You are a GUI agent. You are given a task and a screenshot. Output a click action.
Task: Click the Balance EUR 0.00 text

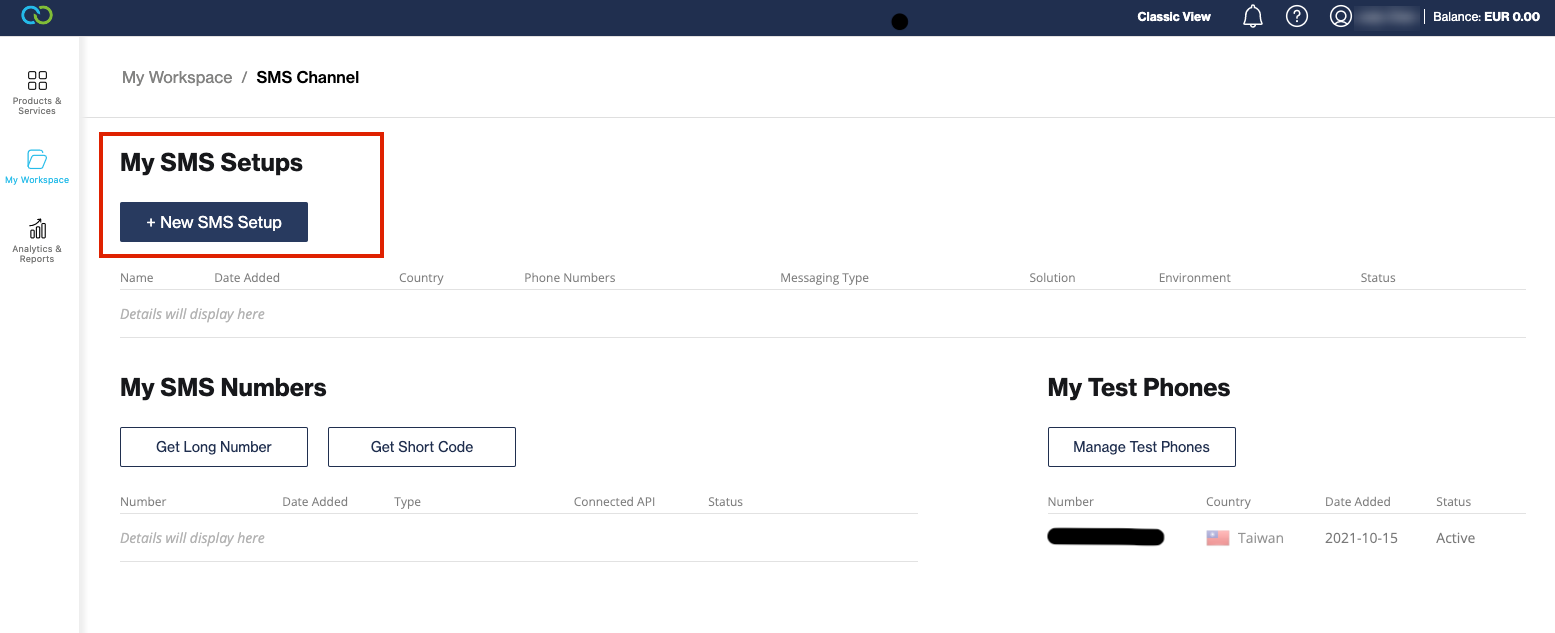(1486, 17)
